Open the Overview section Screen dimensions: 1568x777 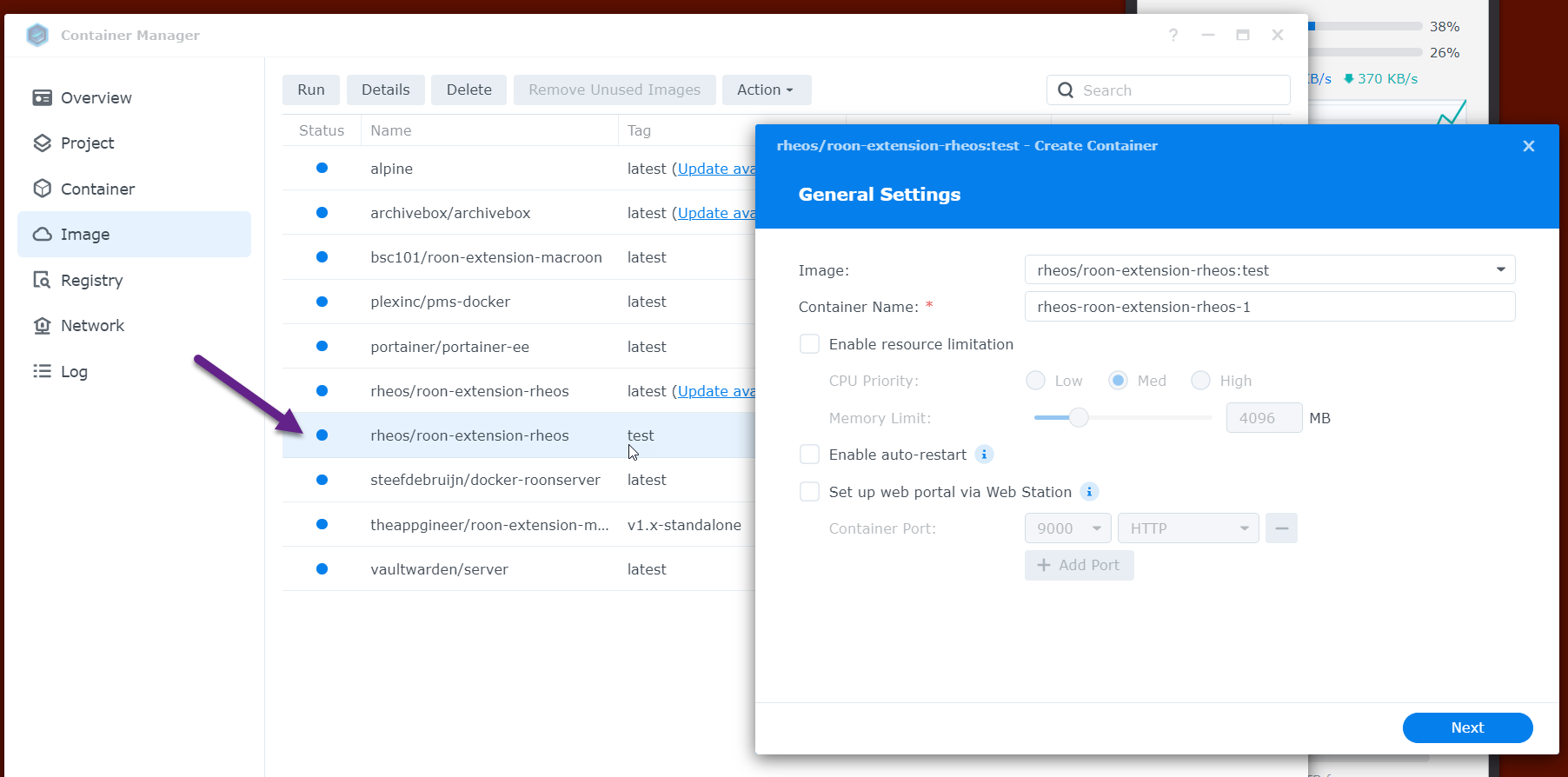coord(134,97)
